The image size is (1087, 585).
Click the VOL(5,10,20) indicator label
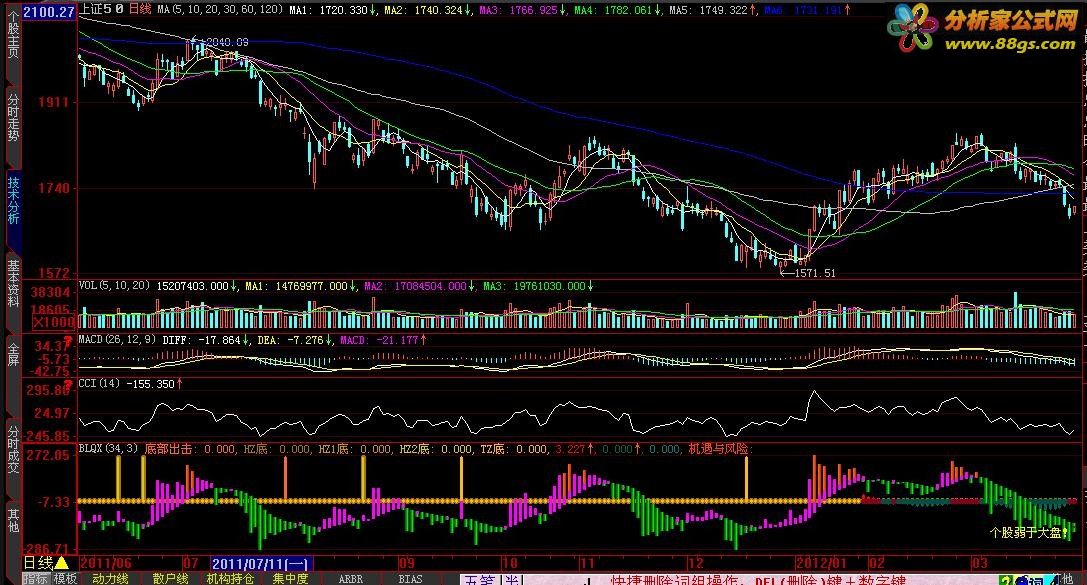click(x=114, y=285)
